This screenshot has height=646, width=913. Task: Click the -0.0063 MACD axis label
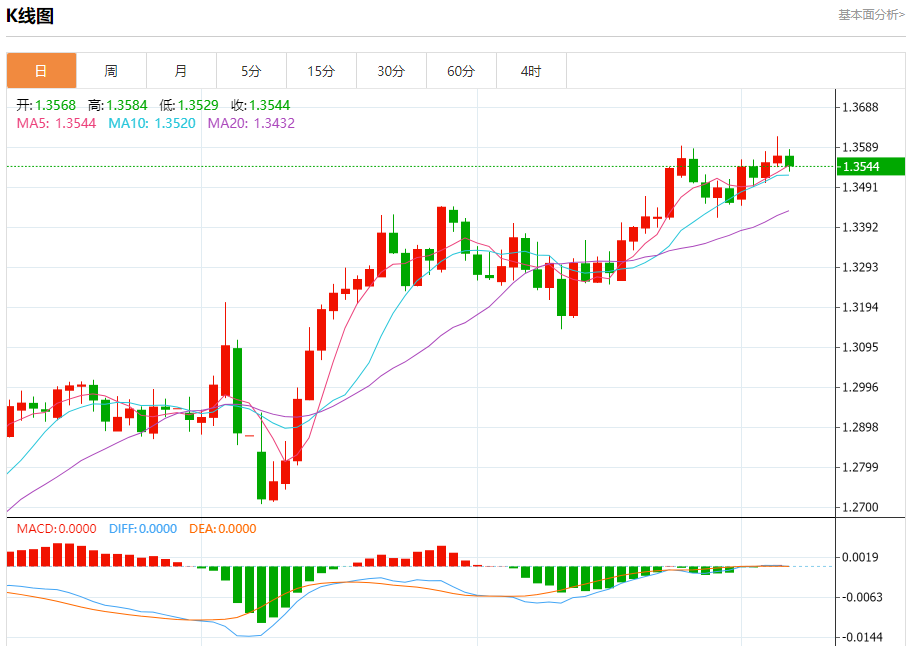[861, 598]
